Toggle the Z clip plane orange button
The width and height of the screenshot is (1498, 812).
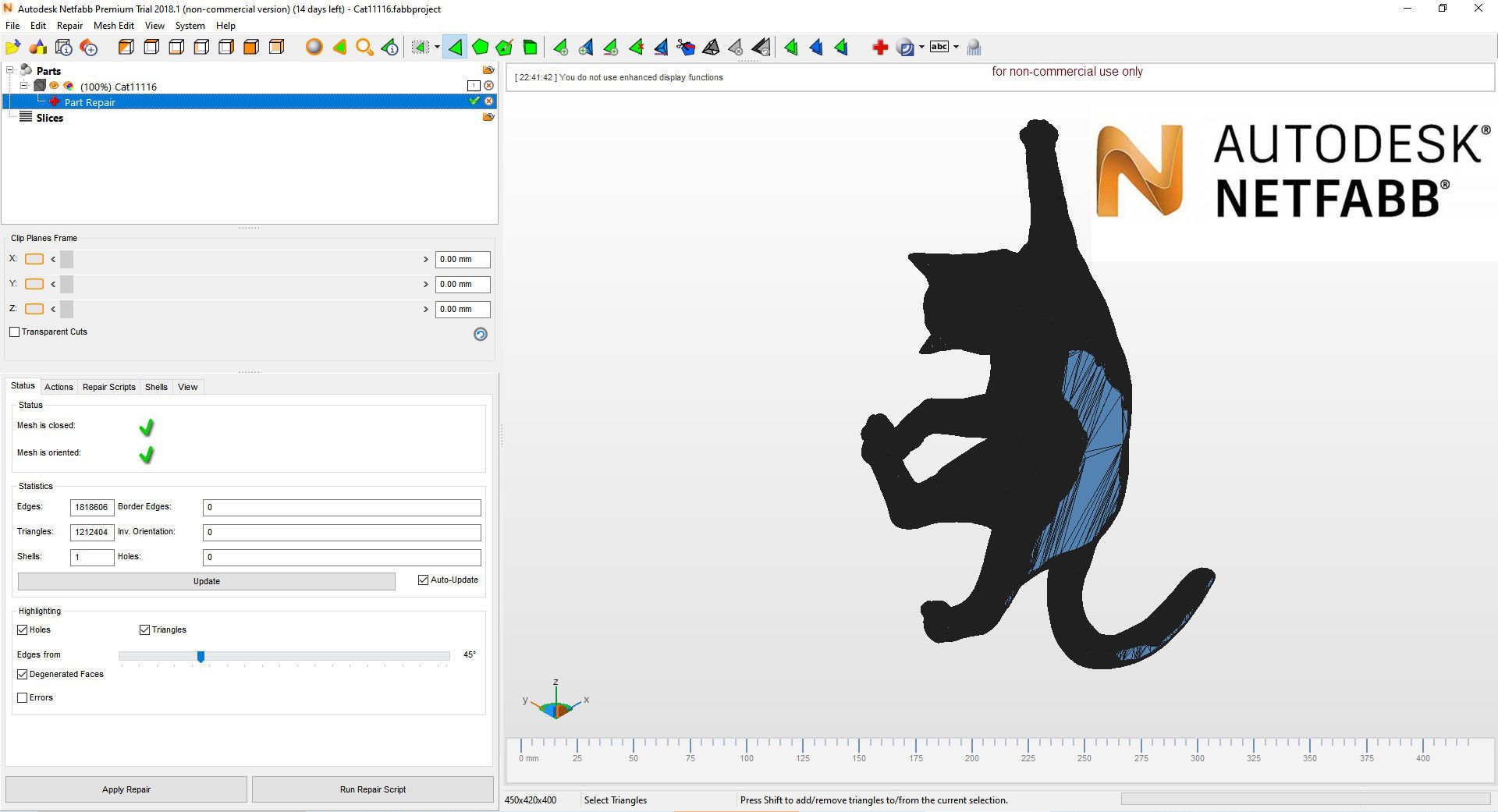(34, 309)
